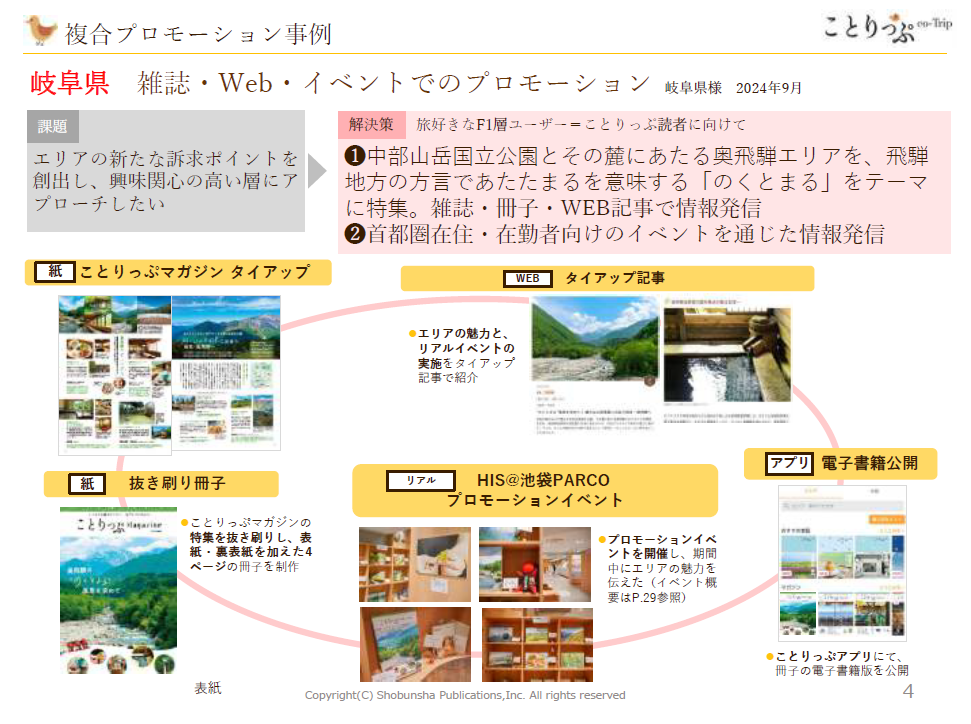Select the リアル tag beside HIS@池袋PARCO

[x=420, y=480]
